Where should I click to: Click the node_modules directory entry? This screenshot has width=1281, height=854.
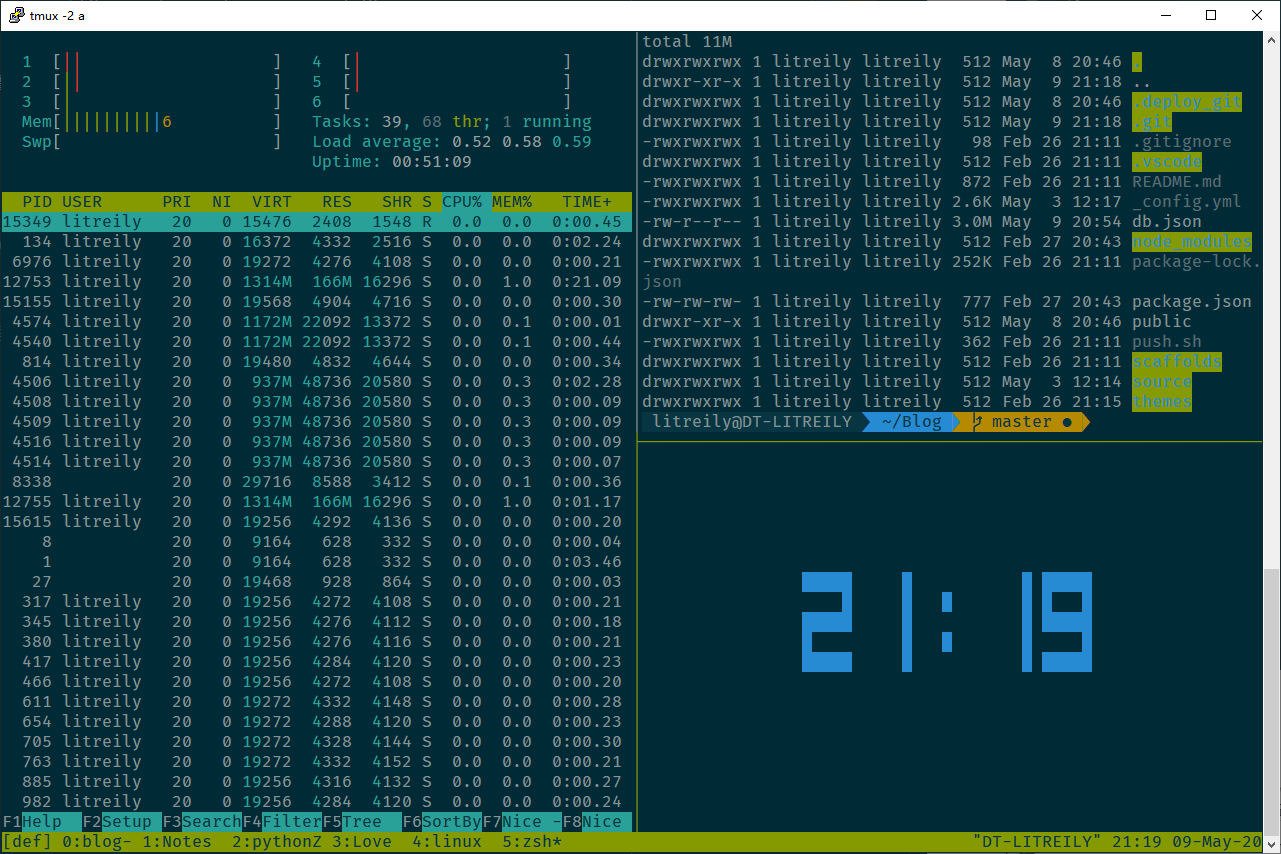[x=1192, y=242]
